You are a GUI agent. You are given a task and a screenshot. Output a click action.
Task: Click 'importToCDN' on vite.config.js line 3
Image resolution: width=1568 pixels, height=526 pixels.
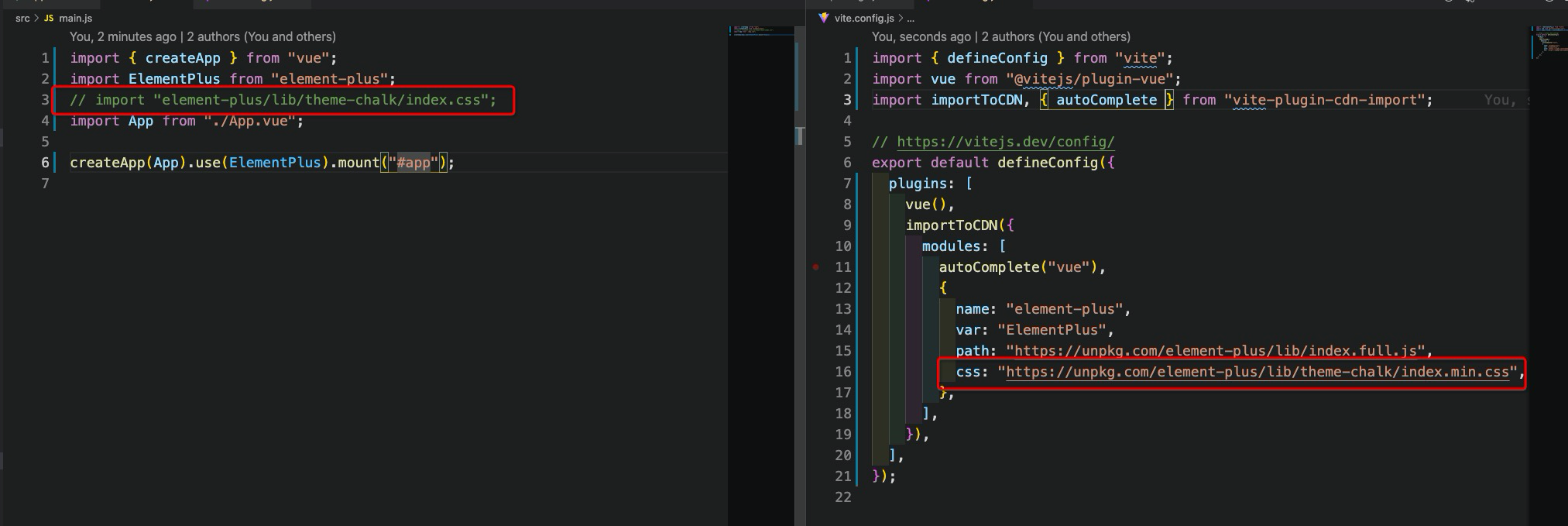pyautogui.click(x=976, y=100)
